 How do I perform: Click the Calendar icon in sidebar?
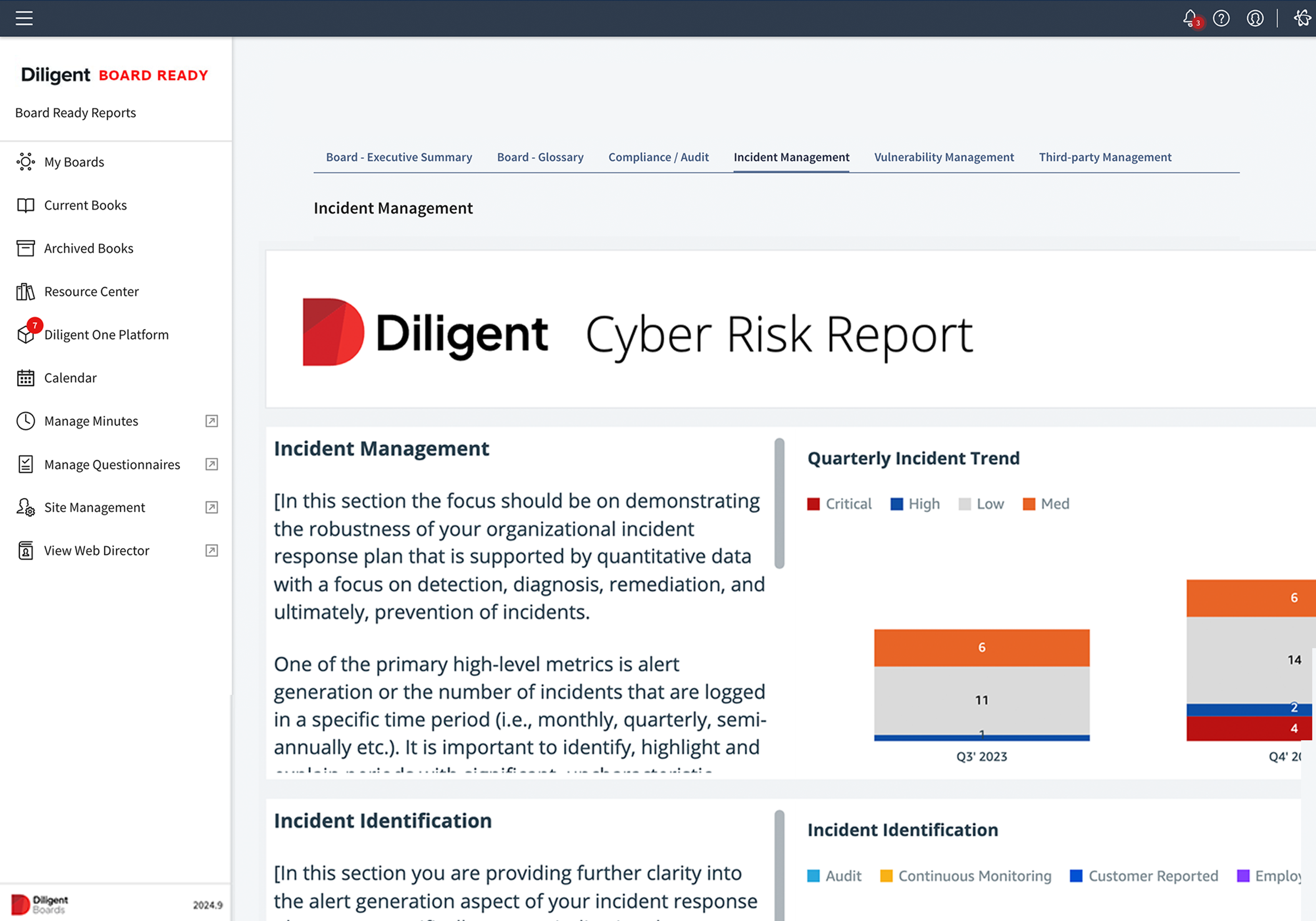tap(26, 378)
